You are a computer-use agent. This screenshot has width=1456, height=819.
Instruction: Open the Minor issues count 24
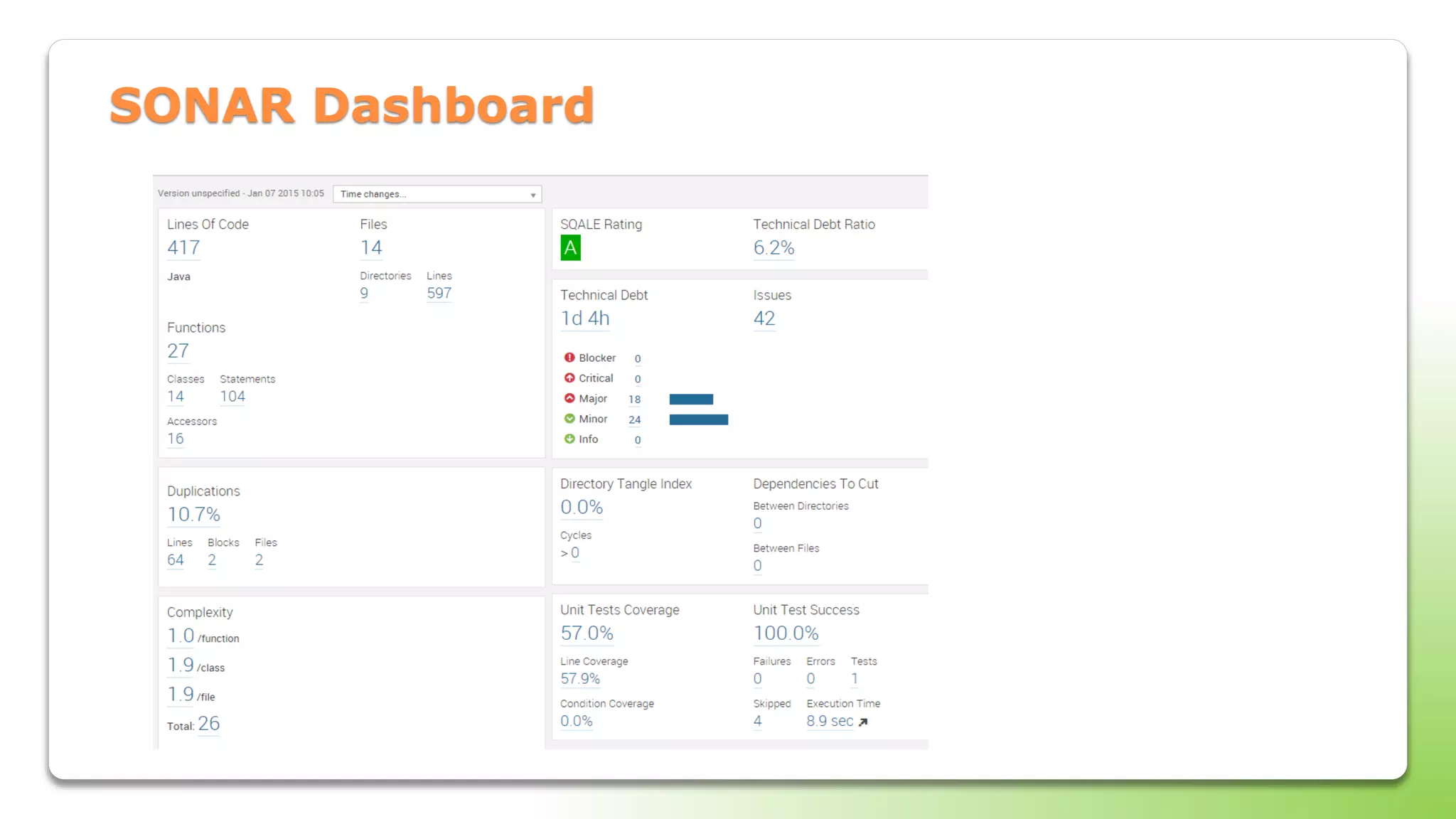click(x=635, y=420)
